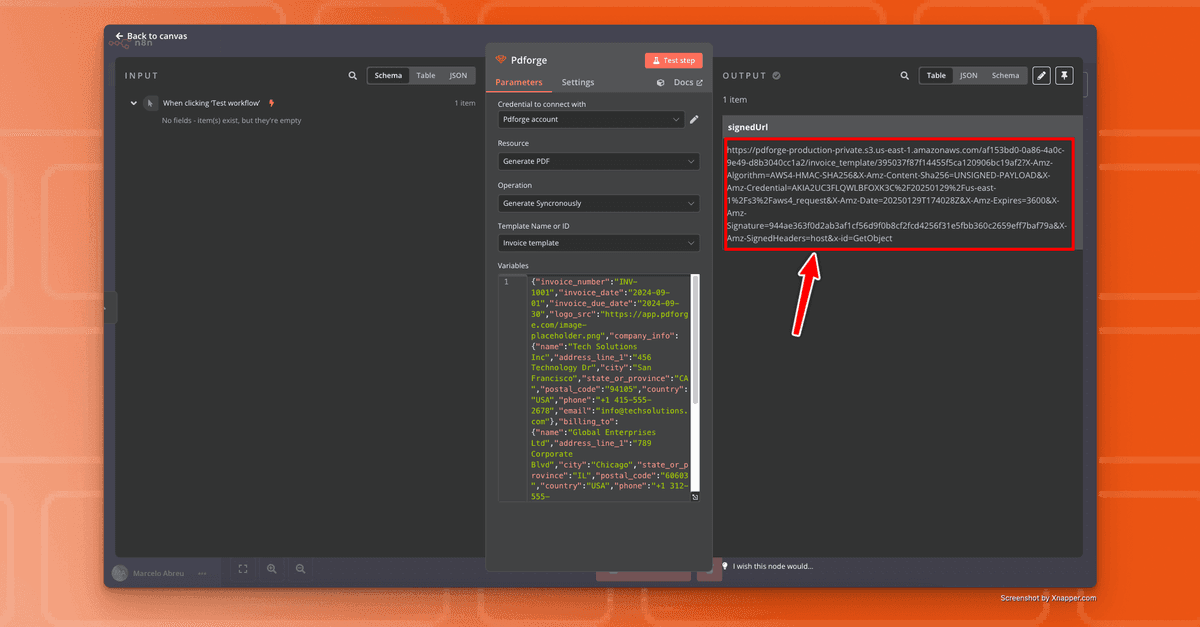Screen dimensions: 1200x627
Task: Open the Resource dropdown showing Generate PDF
Action: coord(598,161)
